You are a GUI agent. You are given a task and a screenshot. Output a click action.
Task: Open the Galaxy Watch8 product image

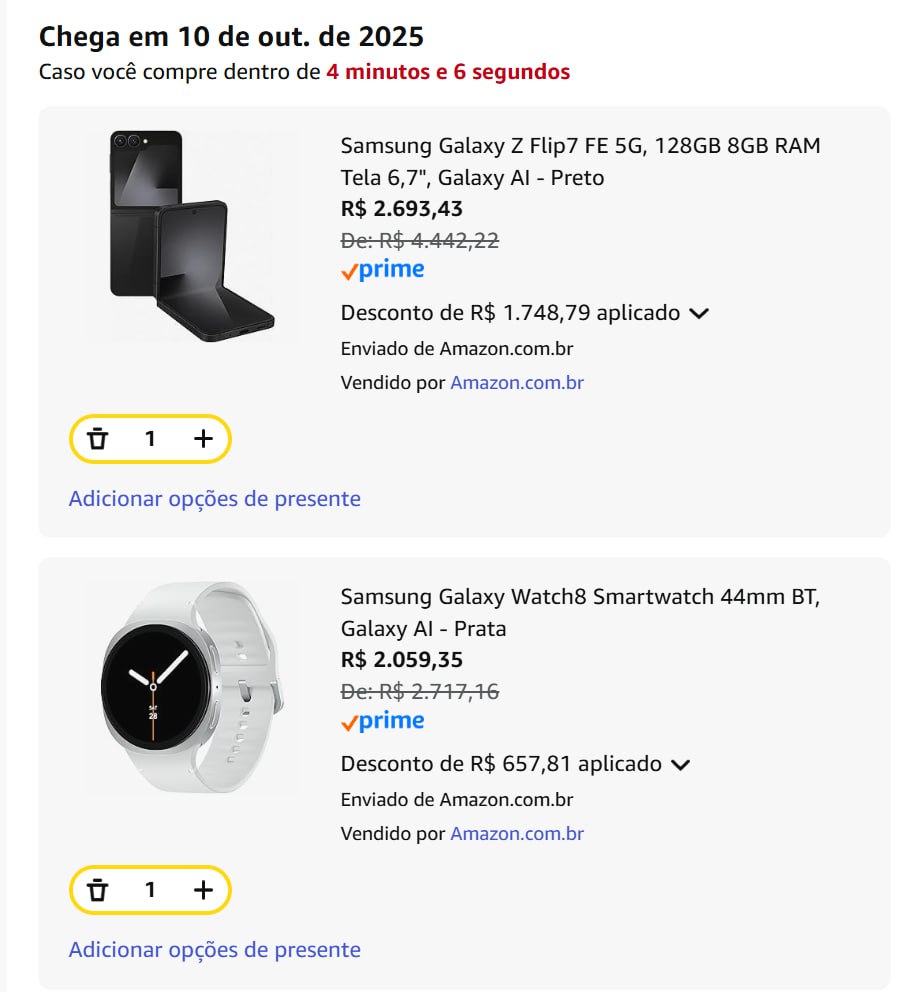190,687
